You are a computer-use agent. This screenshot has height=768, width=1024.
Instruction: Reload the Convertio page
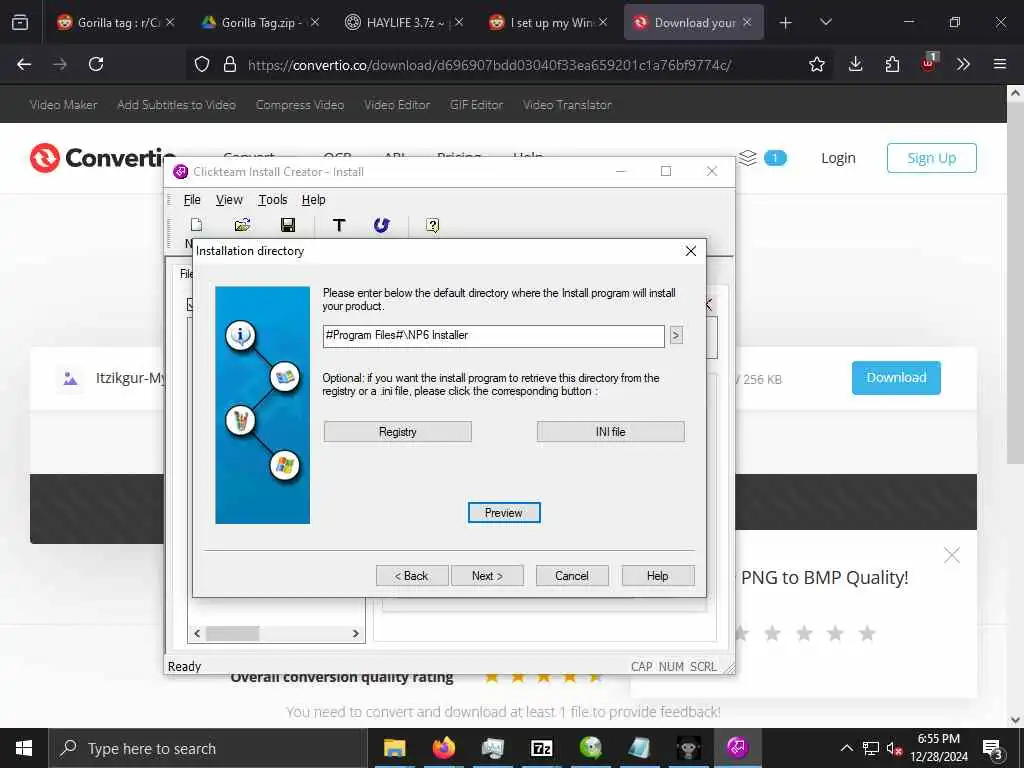pos(96,64)
